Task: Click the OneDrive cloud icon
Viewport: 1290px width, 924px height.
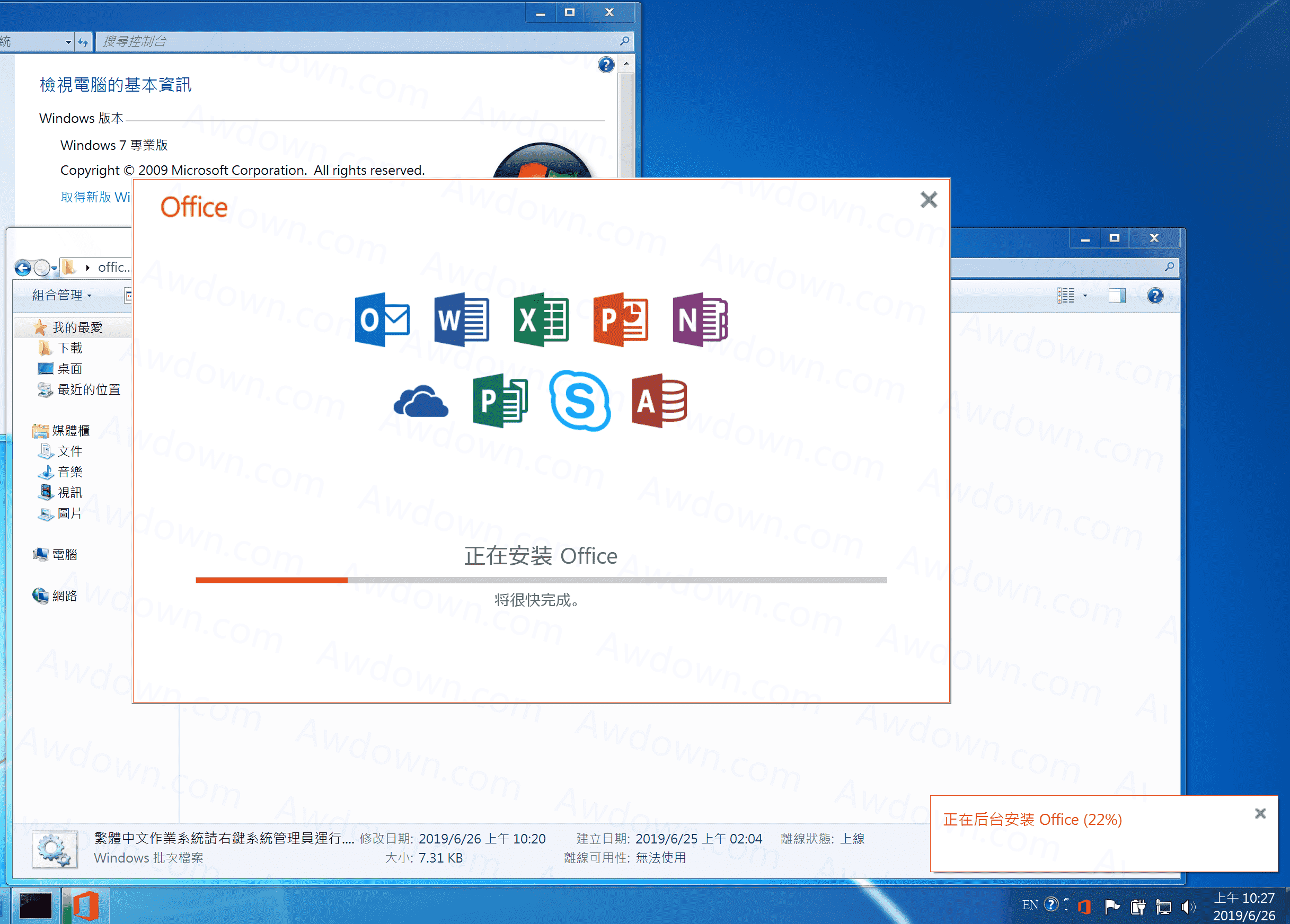Action: coord(421,402)
